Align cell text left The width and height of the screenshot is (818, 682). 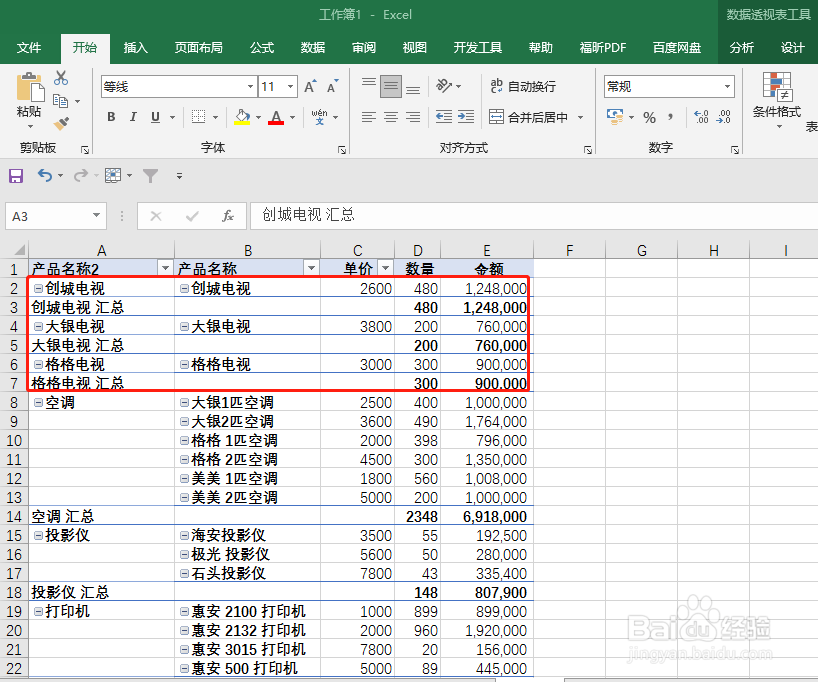click(x=369, y=117)
